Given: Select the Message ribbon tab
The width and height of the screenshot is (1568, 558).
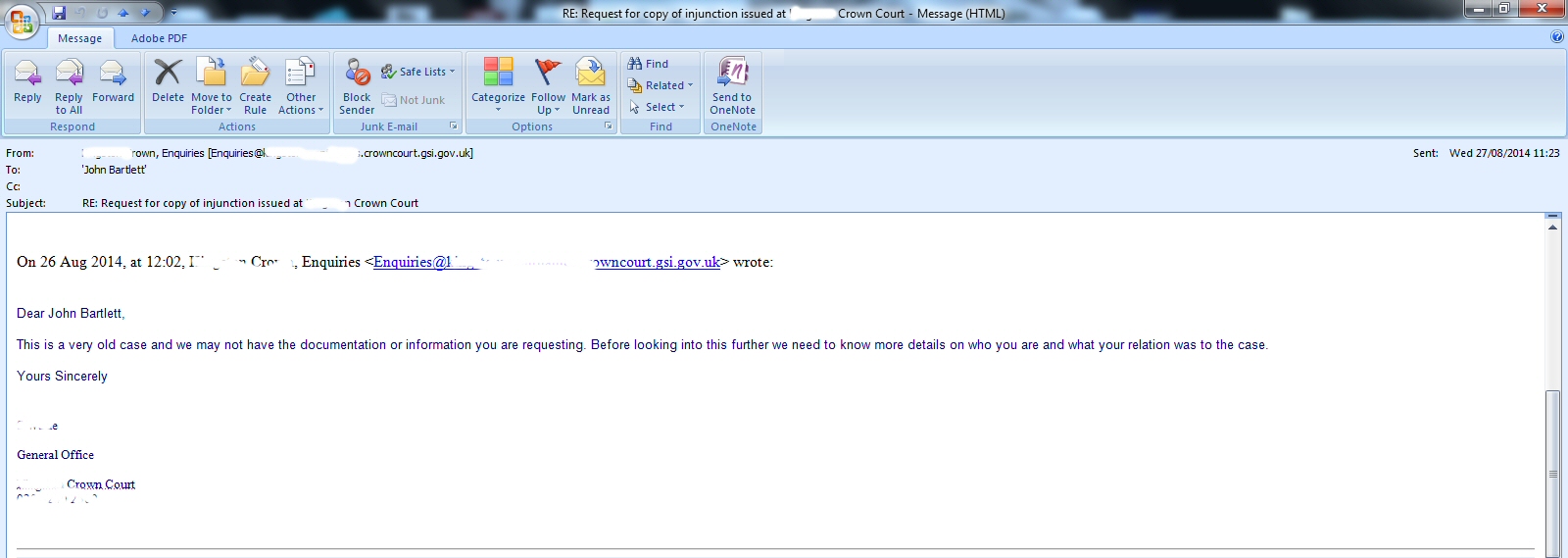Looking at the screenshot, I should [x=79, y=38].
